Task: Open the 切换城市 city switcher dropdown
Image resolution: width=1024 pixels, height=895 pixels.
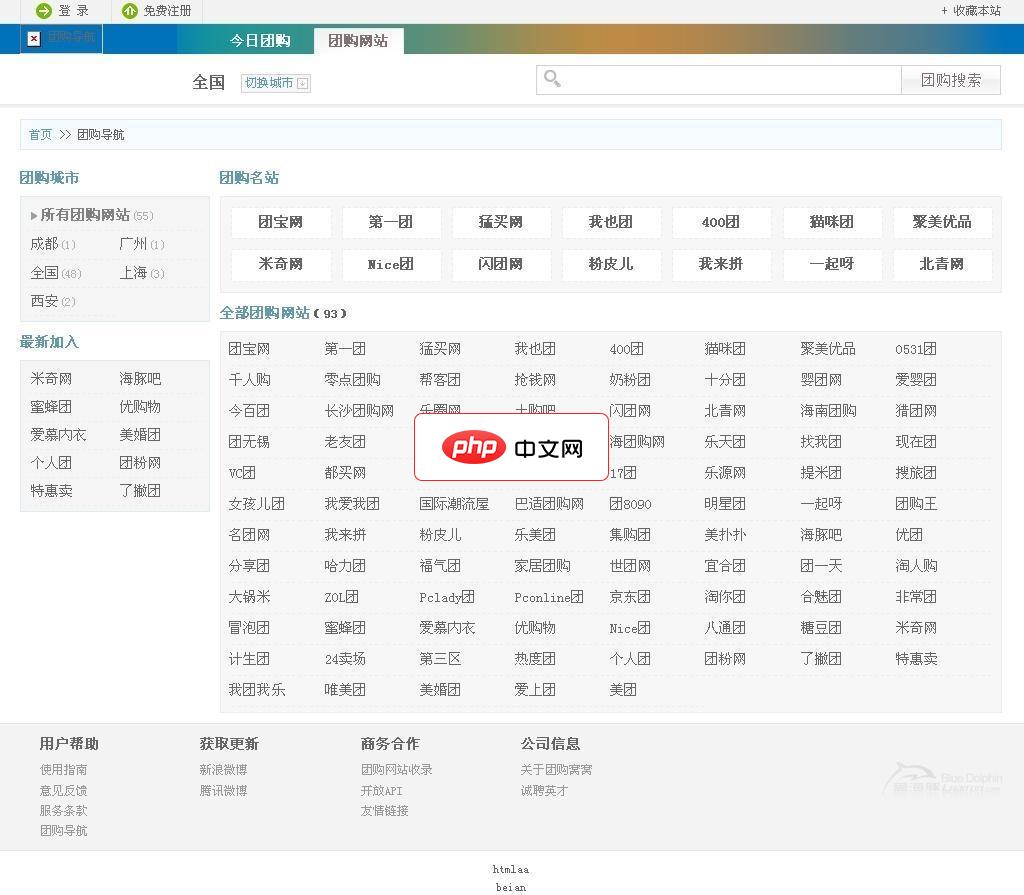Action: pyautogui.click(x=274, y=83)
